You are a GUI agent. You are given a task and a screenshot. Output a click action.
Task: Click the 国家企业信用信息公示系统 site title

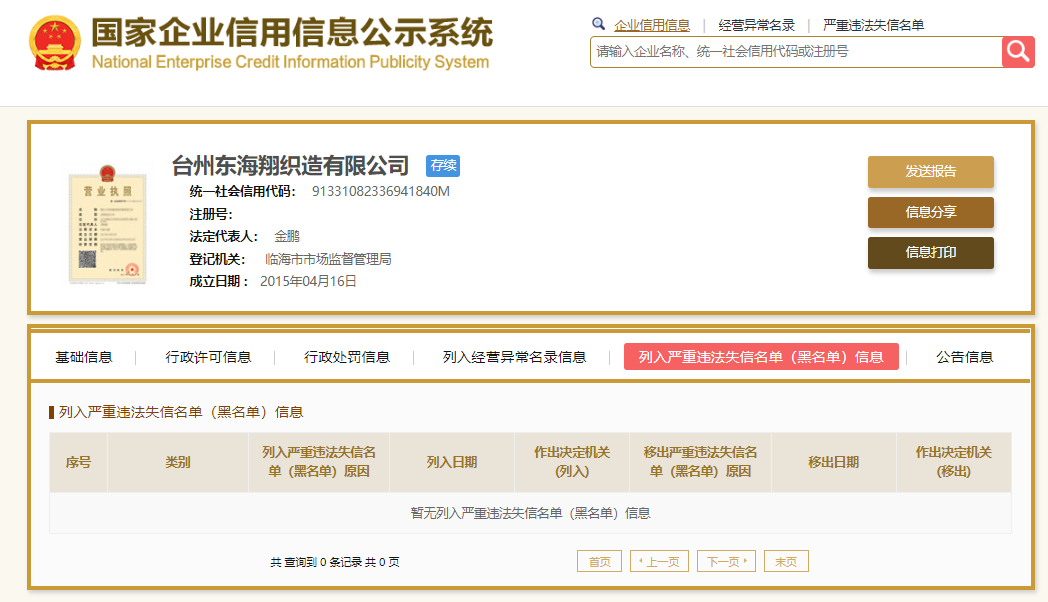point(292,32)
